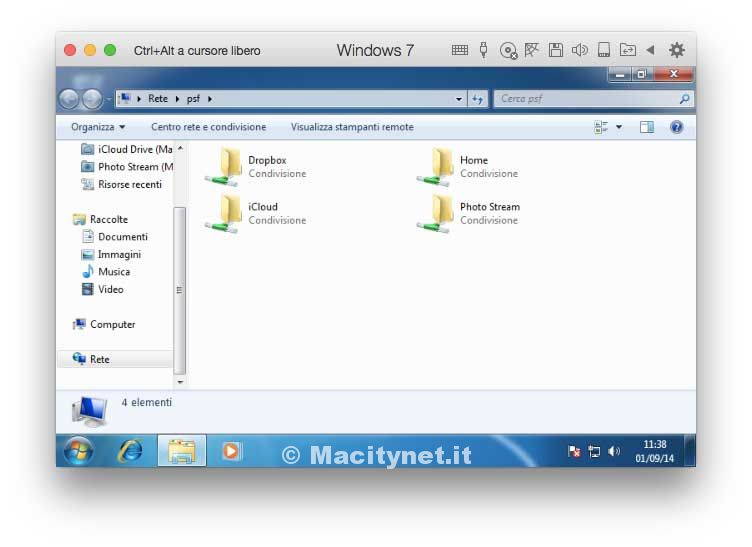This screenshot has height=547, width=752.
Task: Open the Immagini library
Action: (x=111, y=254)
